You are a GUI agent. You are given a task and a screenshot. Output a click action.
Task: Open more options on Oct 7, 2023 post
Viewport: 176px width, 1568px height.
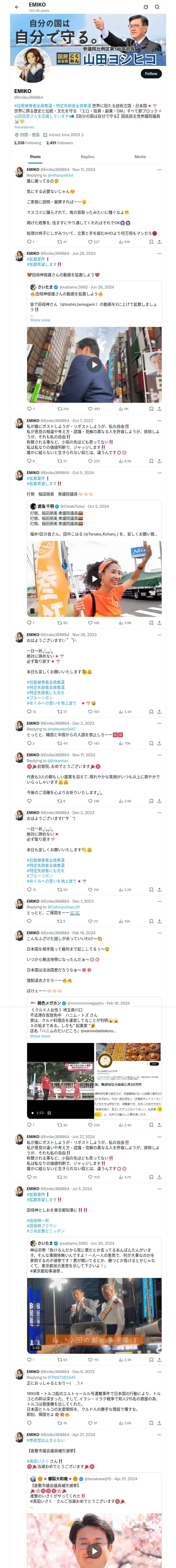click(160, 420)
